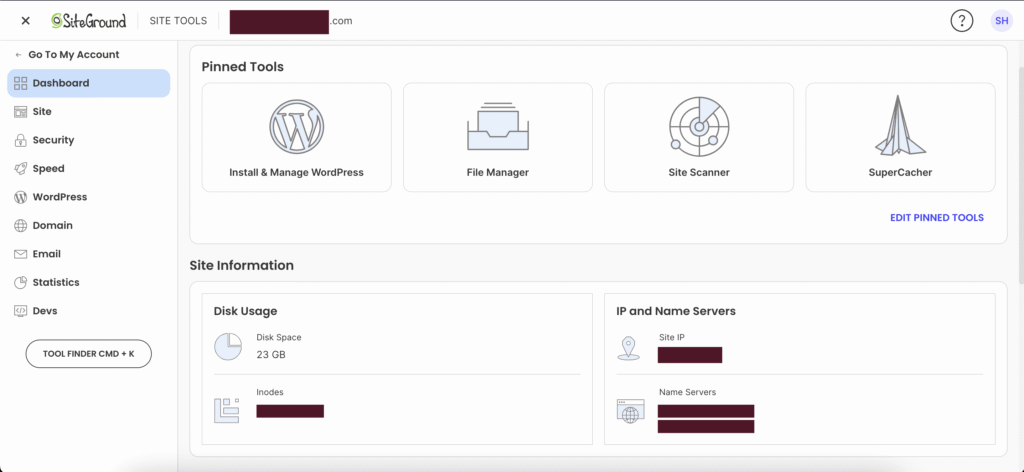Click the Disk Space pie chart icon
Viewport: 1024px width, 472px height.
[228, 346]
